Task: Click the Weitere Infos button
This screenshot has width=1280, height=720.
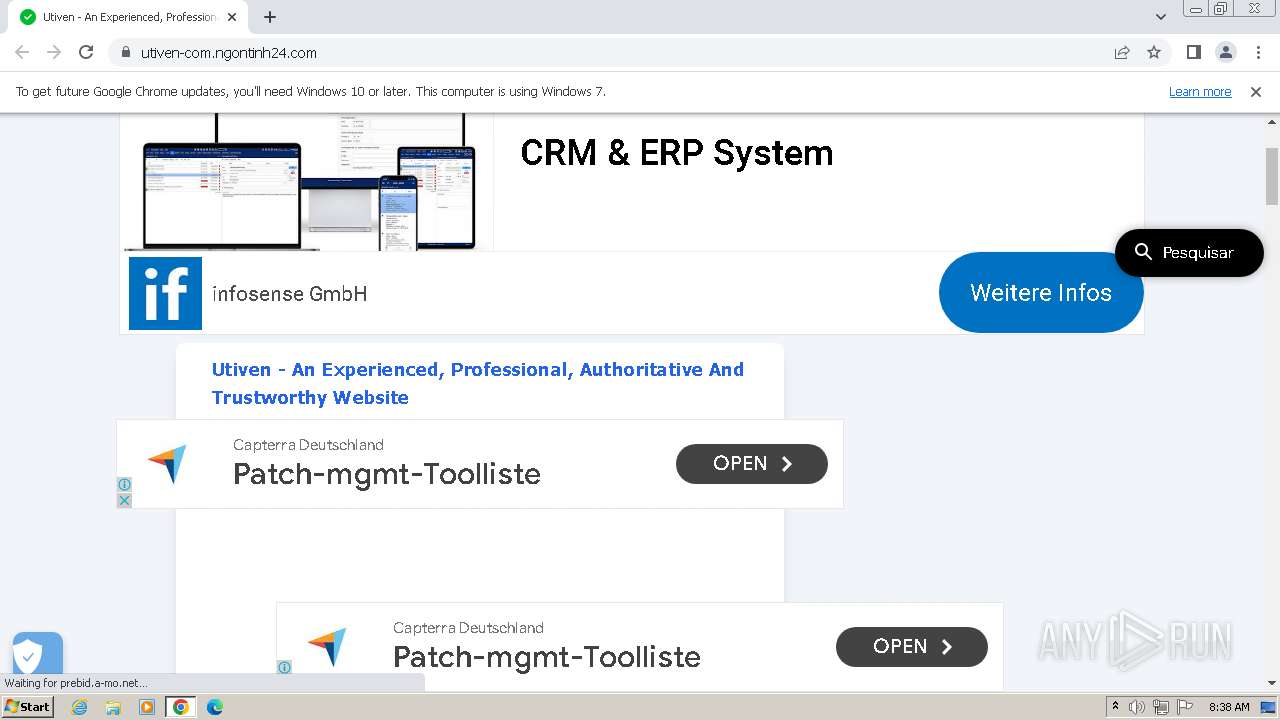Action: point(1040,293)
